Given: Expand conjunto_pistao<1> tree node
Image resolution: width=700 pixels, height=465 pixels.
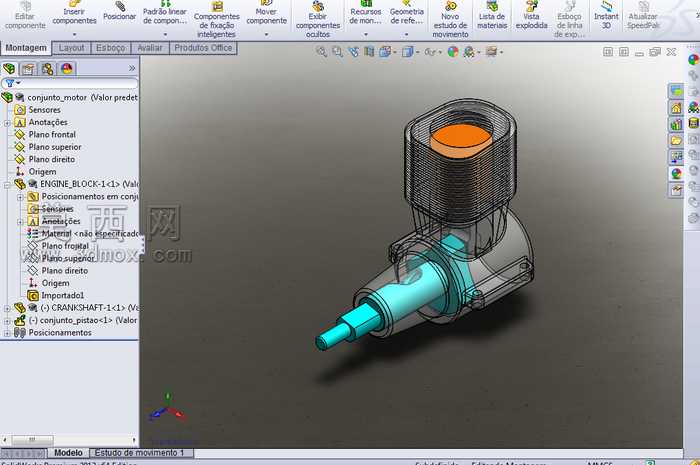Looking at the screenshot, I should (7, 320).
